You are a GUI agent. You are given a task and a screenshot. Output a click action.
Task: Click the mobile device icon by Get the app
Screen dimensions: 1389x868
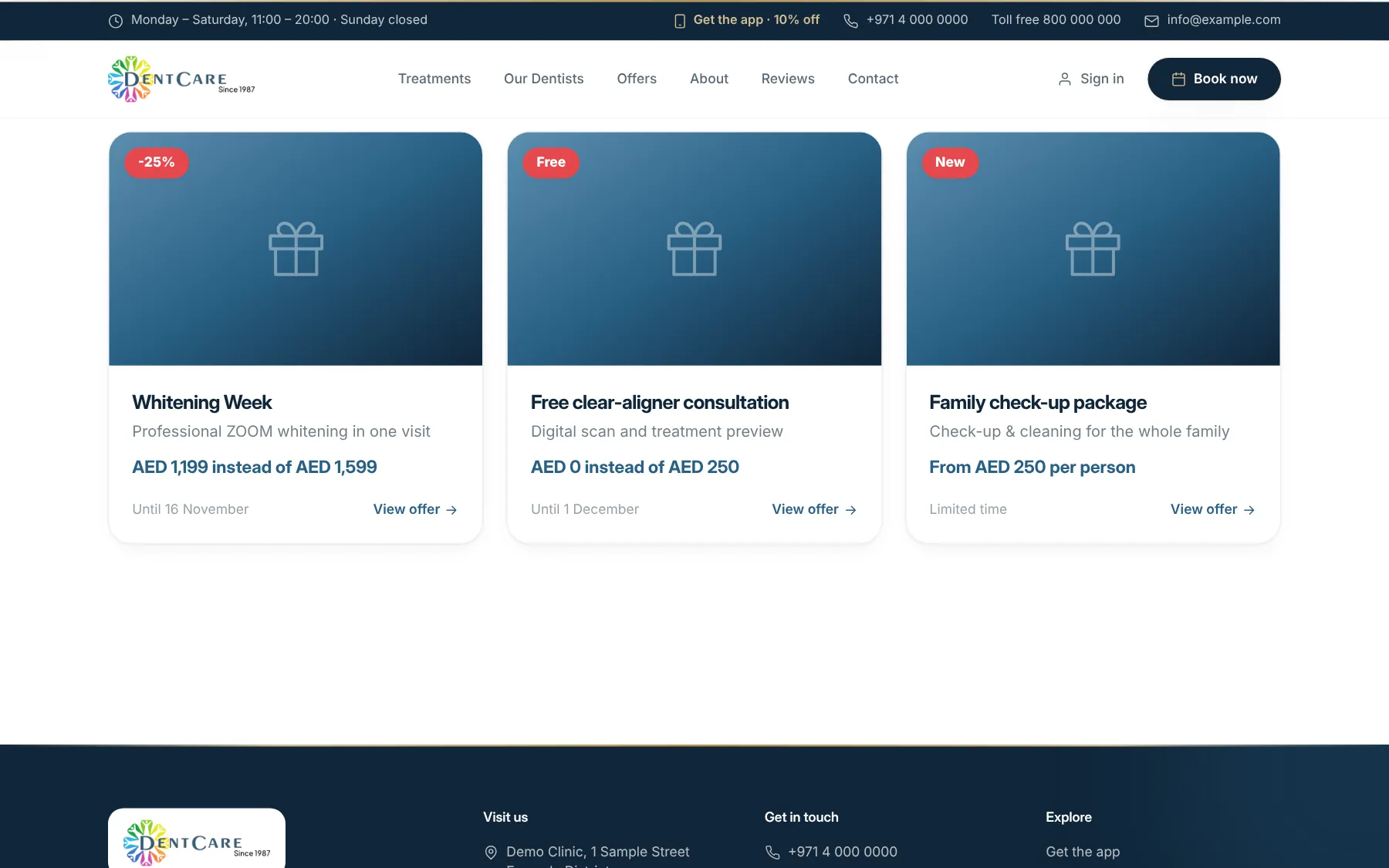tap(680, 21)
